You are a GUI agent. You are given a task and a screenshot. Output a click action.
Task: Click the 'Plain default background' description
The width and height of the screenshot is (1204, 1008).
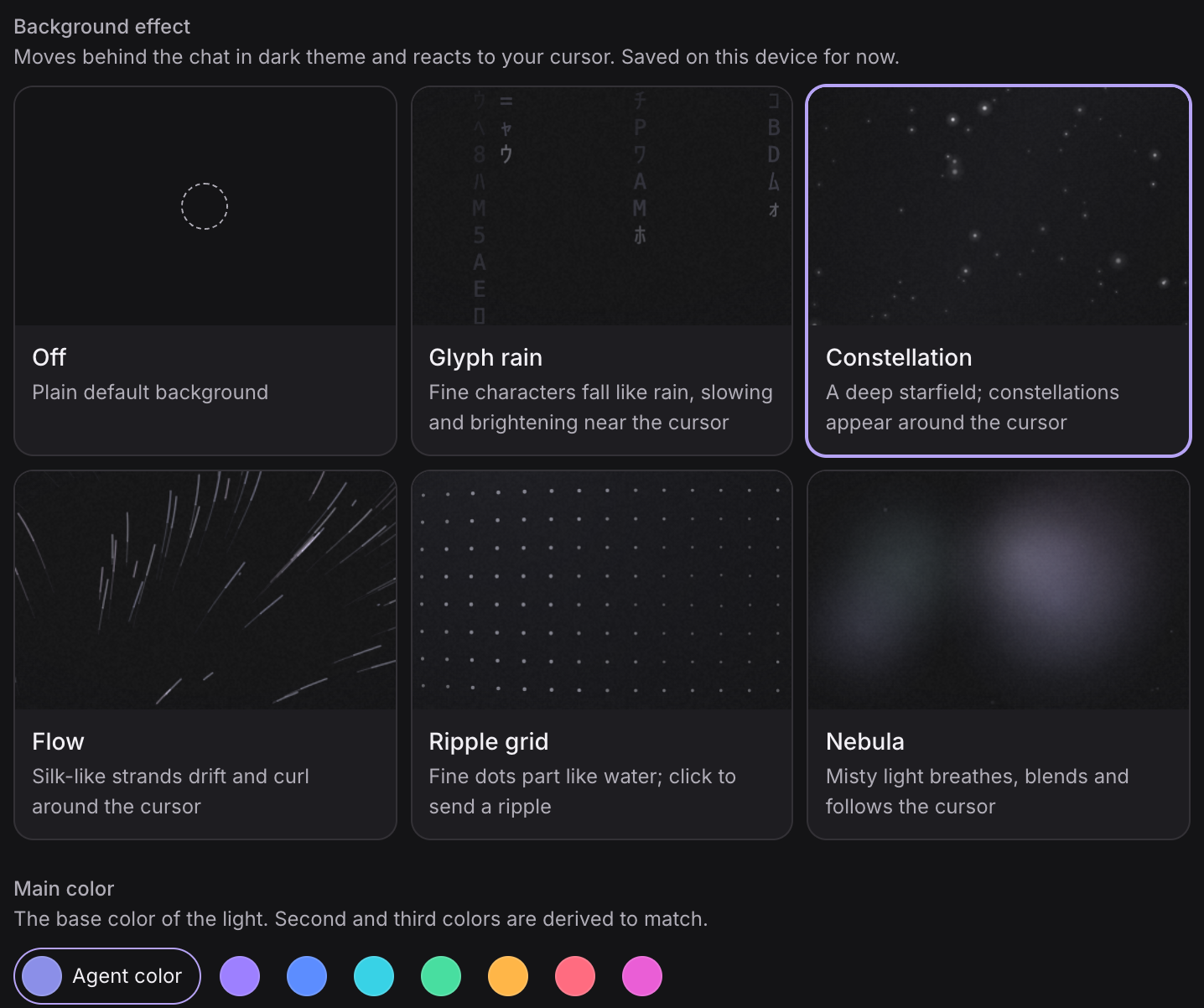[x=150, y=392]
